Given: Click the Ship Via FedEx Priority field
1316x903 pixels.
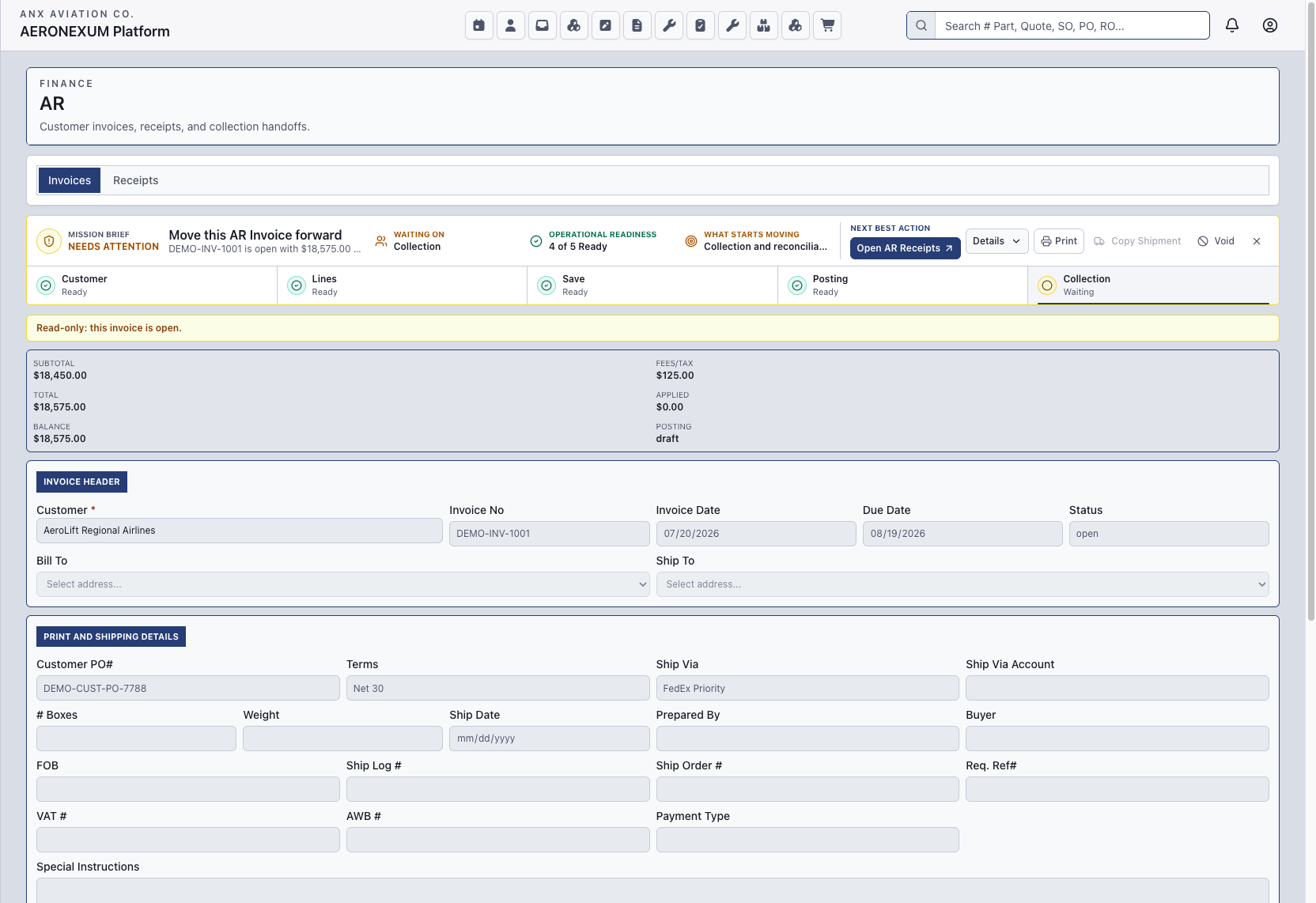Looking at the screenshot, I should [807, 688].
